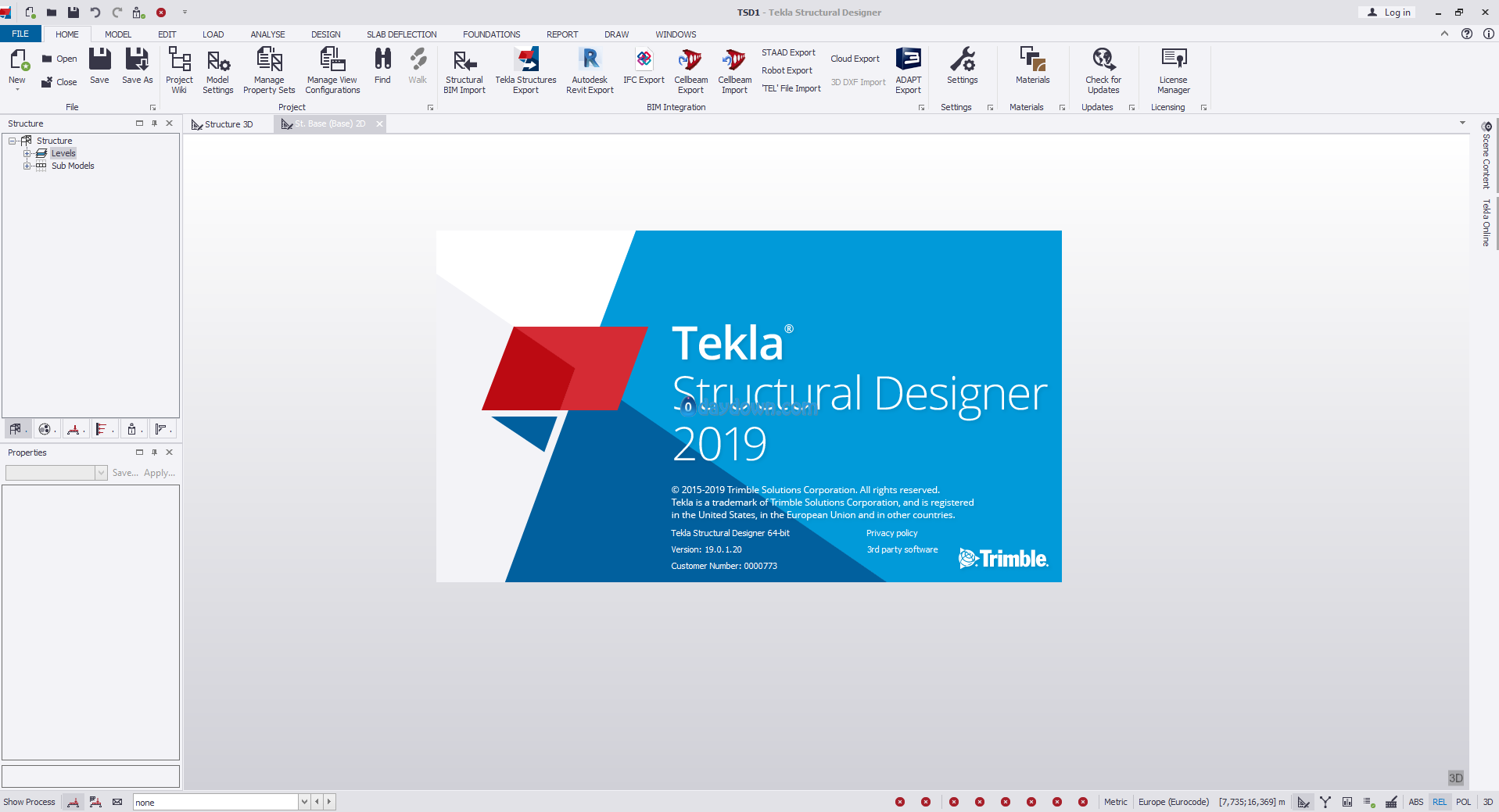Expand the BIM Integration group launcher
The image size is (1499, 812).
(x=921, y=108)
